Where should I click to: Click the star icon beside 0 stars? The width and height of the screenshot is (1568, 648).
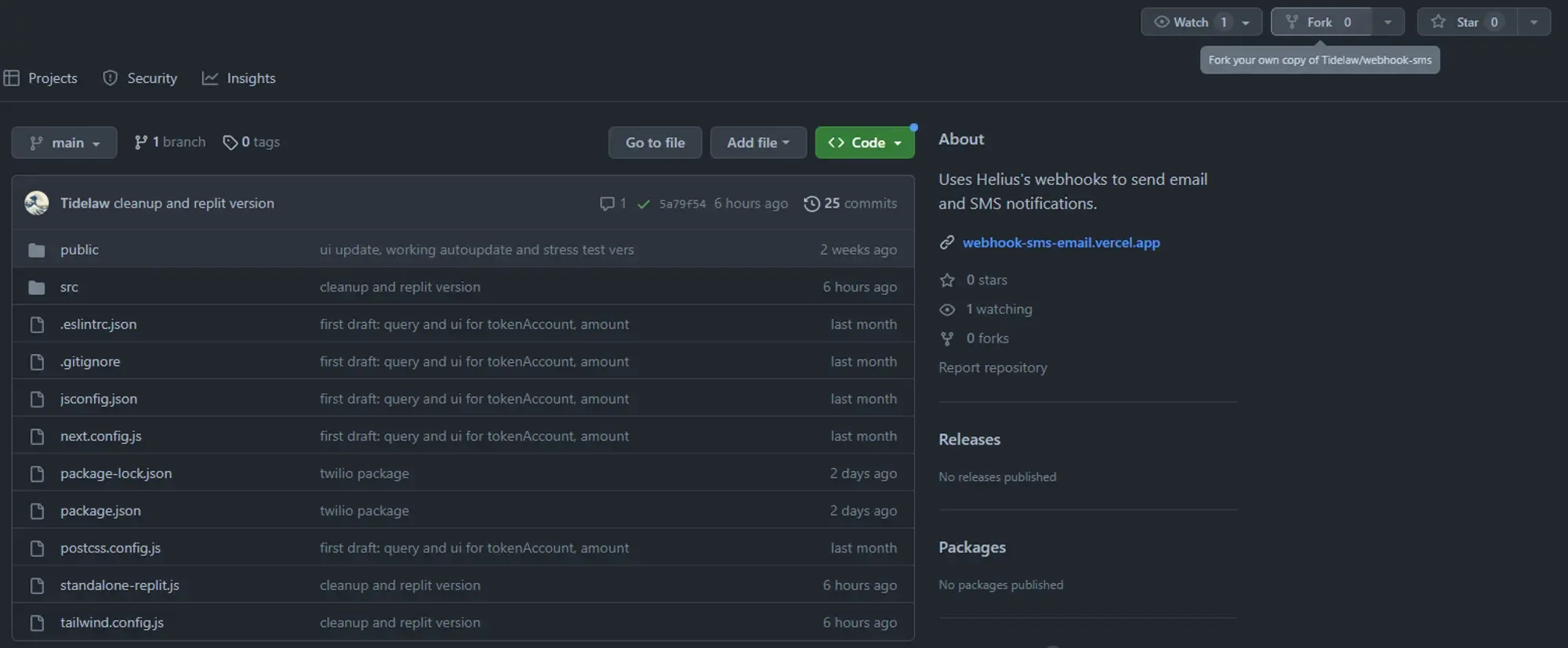(947, 281)
